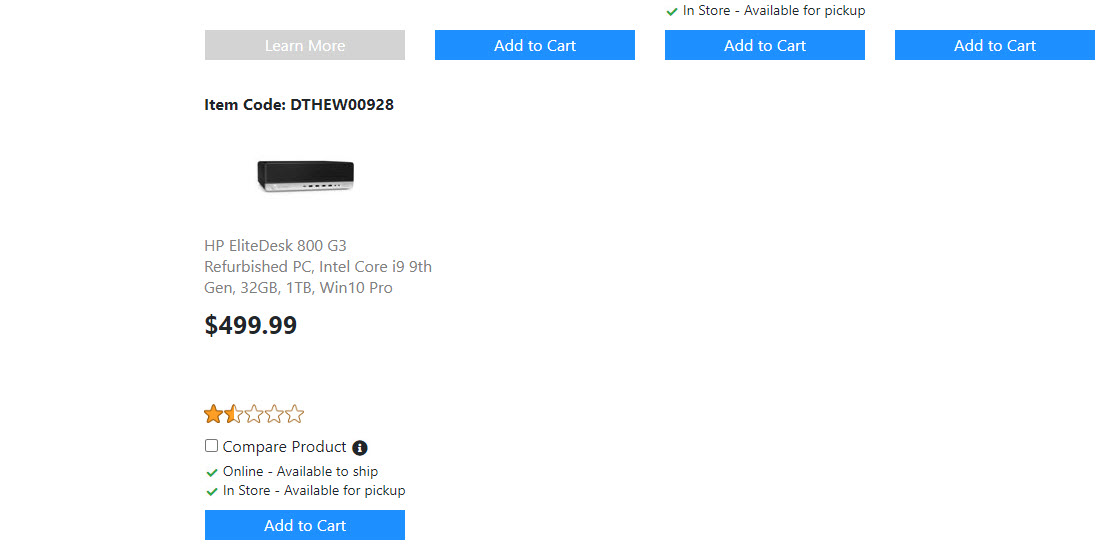
Task: Open the HP EliteDesk 800 G3 title link
Action: click(317, 266)
